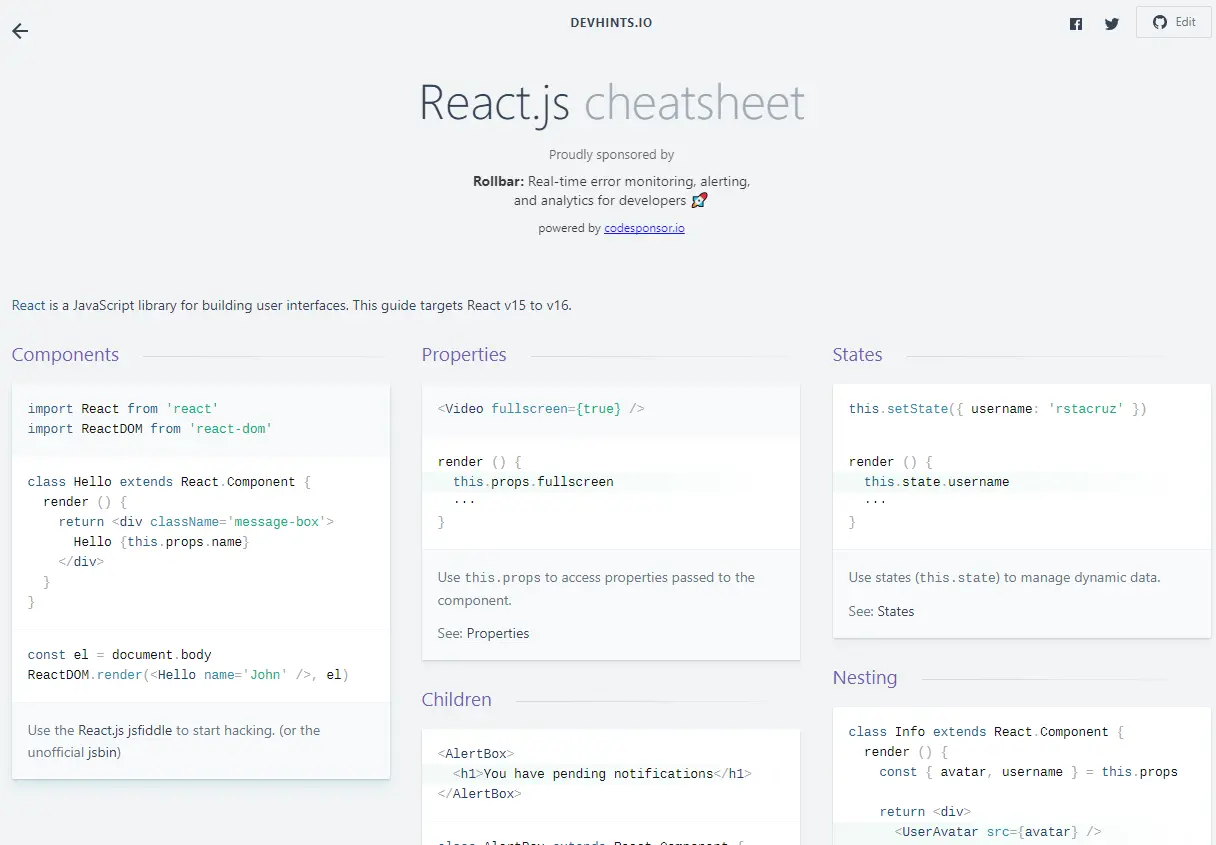
Task: Click '<UserAvatar src={avatar} />' code line
Action: 998,832
